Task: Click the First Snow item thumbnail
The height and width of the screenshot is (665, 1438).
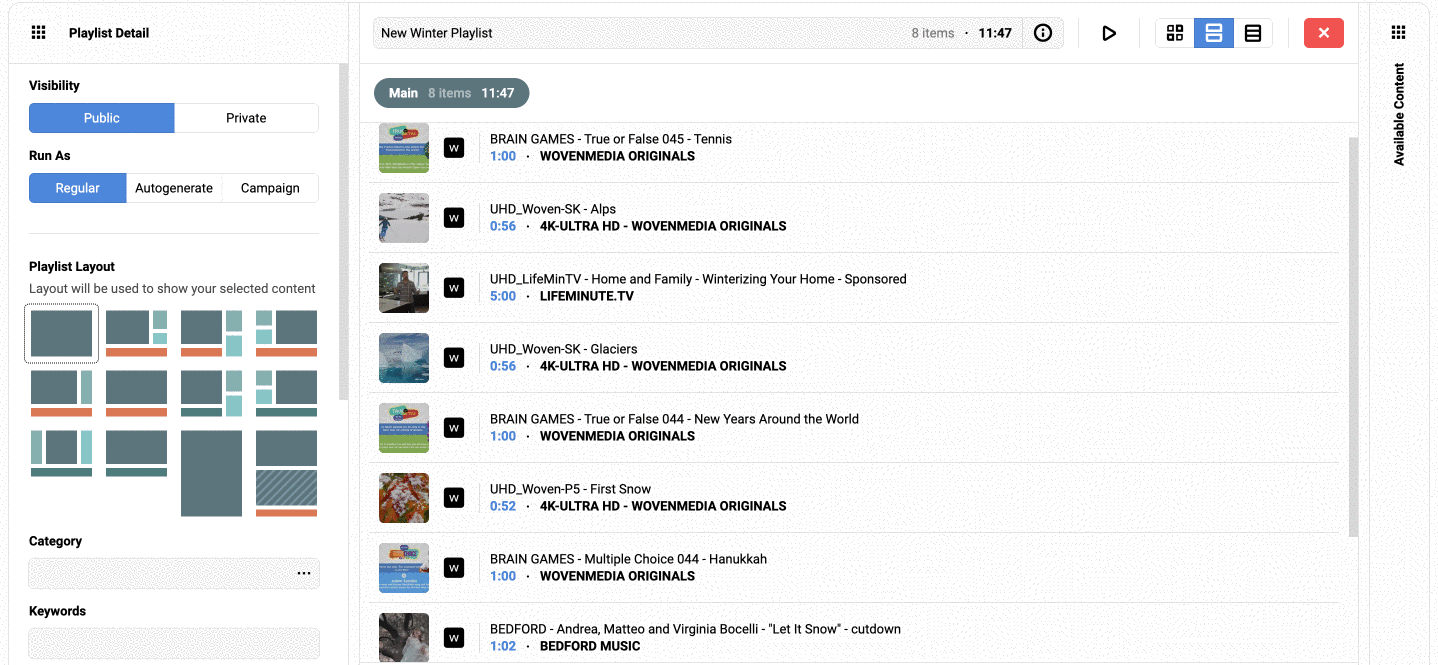Action: click(404, 498)
